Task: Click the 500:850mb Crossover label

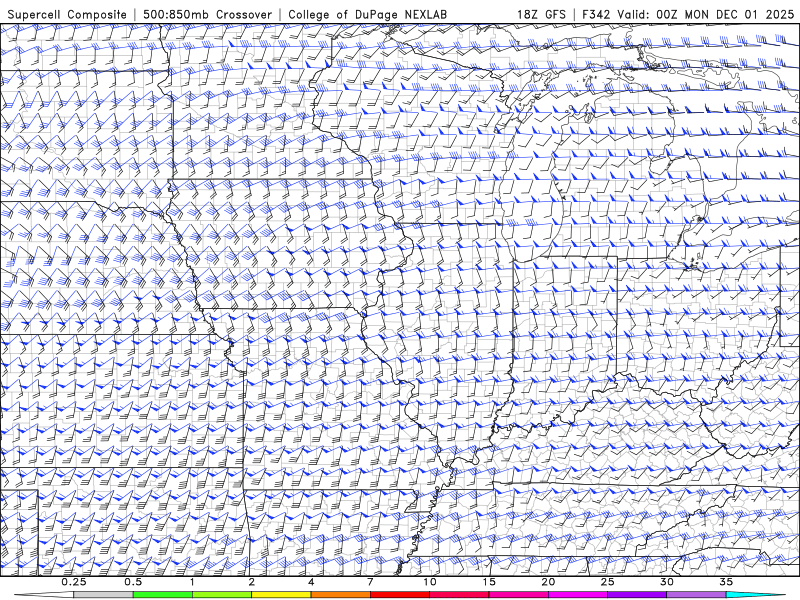Action: [208, 14]
